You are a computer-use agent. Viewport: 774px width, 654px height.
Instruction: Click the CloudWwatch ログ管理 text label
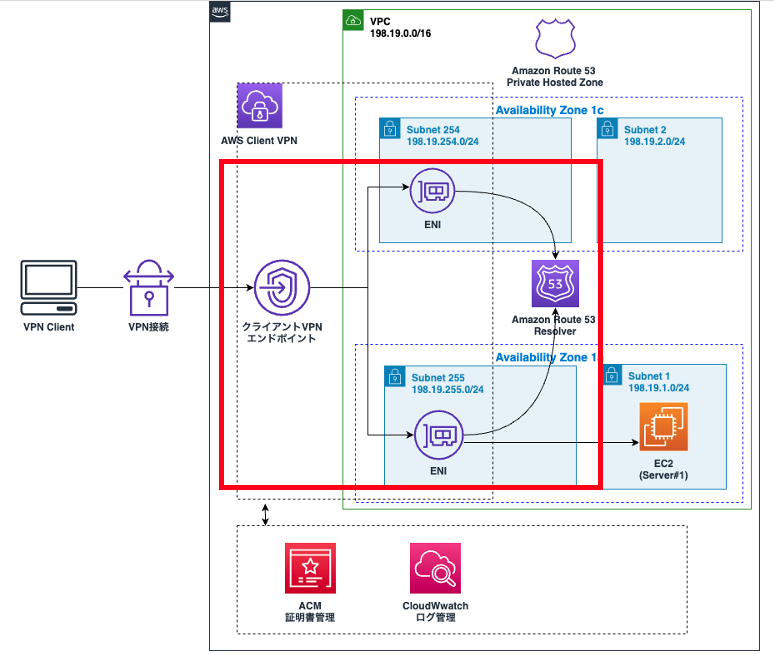pos(435,612)
